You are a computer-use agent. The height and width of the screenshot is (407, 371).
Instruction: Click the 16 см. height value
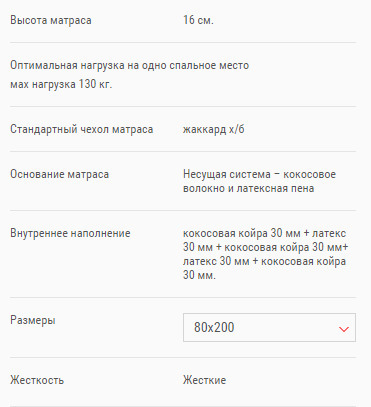click(x=198, y=20)
